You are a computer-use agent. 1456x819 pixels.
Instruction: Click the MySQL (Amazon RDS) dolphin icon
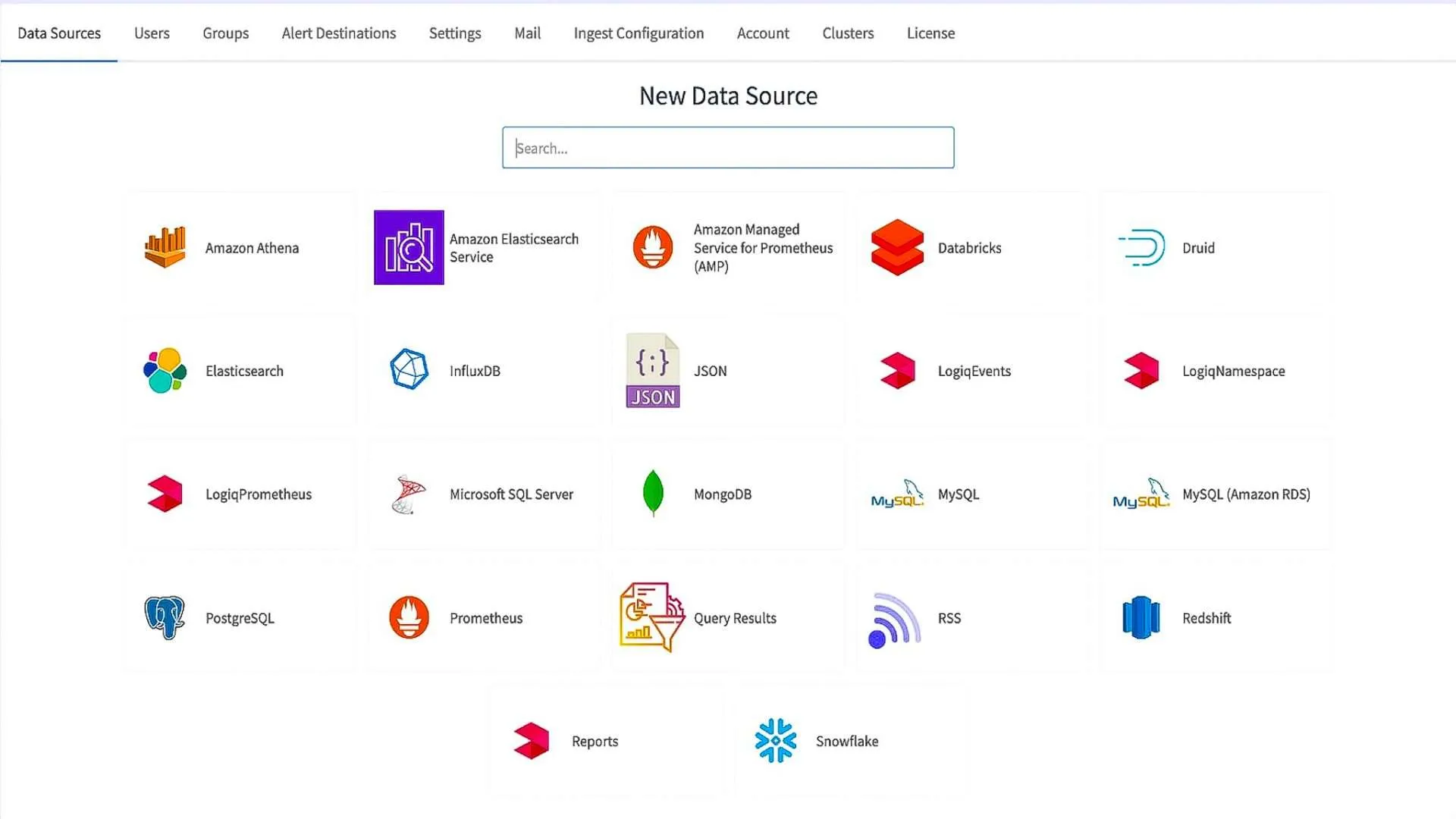(x=1141, y=494)
